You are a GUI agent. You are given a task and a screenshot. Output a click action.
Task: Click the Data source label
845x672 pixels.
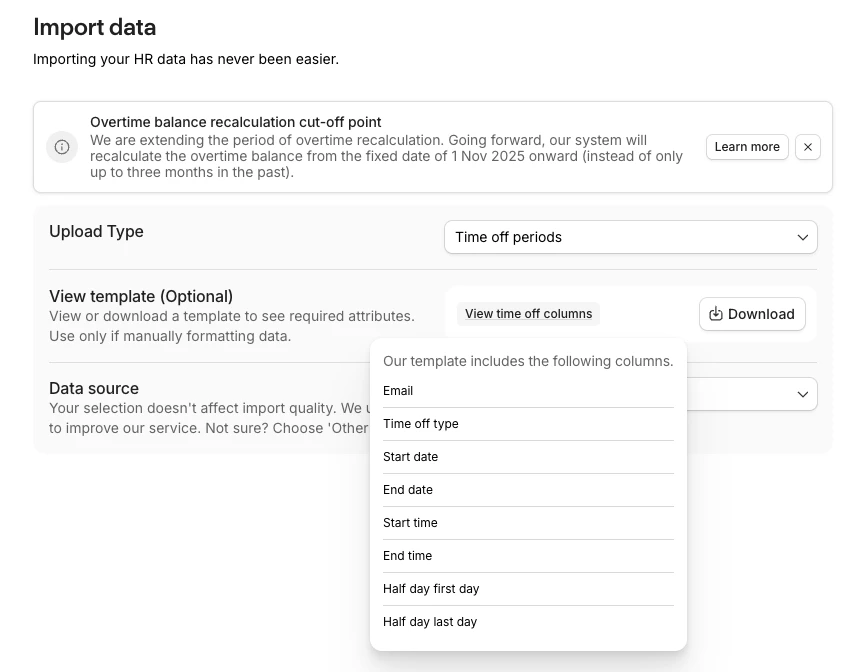point(94,388)
